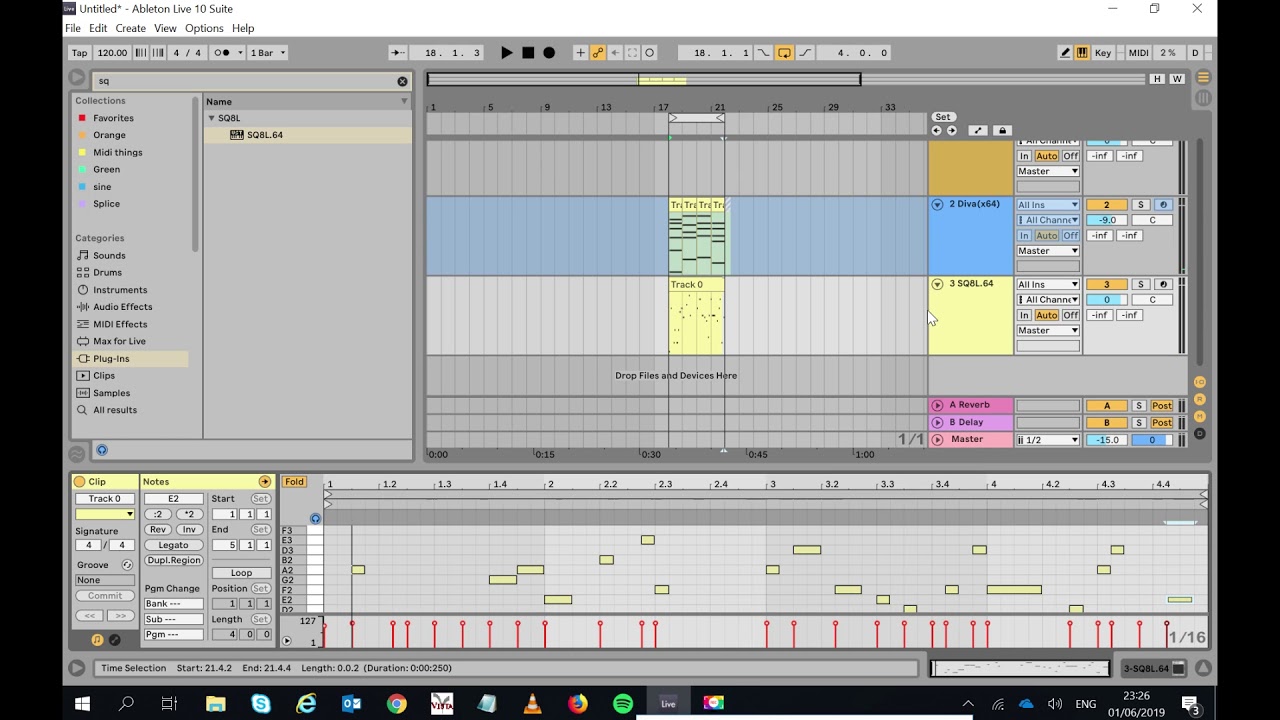The height and width of the screenshot is (720, 1280).
Task: Toggle the In/Out section show button
Action: [1200, 382]
